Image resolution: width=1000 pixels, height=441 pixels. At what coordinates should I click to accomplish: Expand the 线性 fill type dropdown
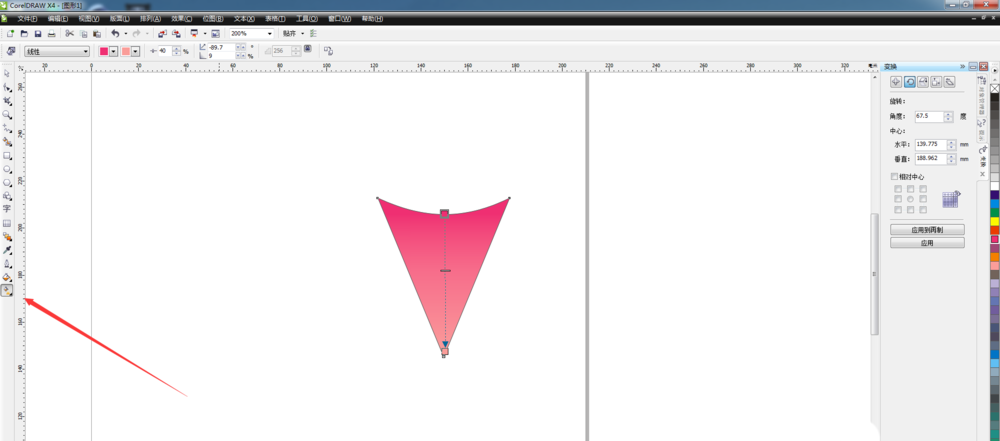click(86, 51)
